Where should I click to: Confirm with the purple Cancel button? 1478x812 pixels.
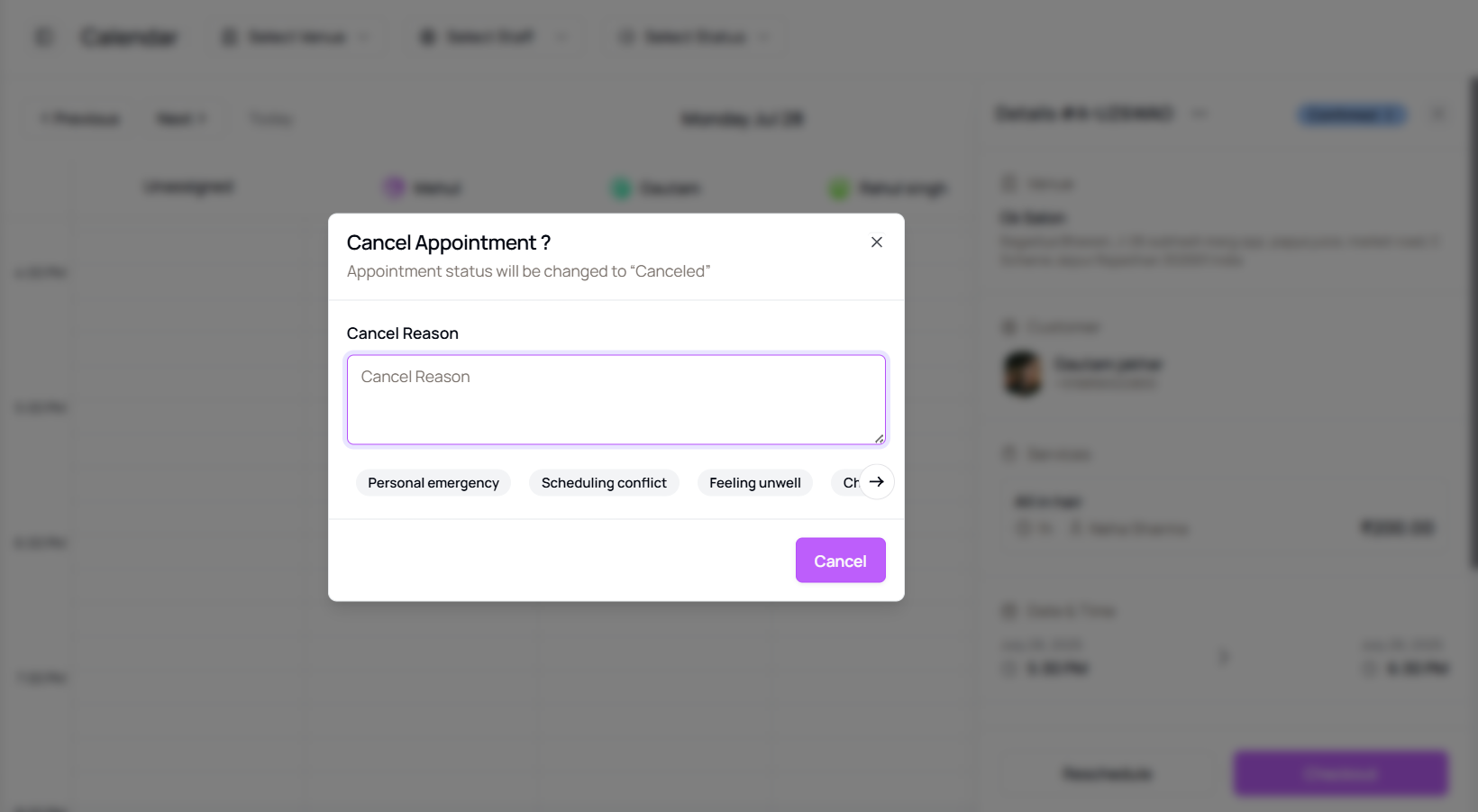pos(841,561)
